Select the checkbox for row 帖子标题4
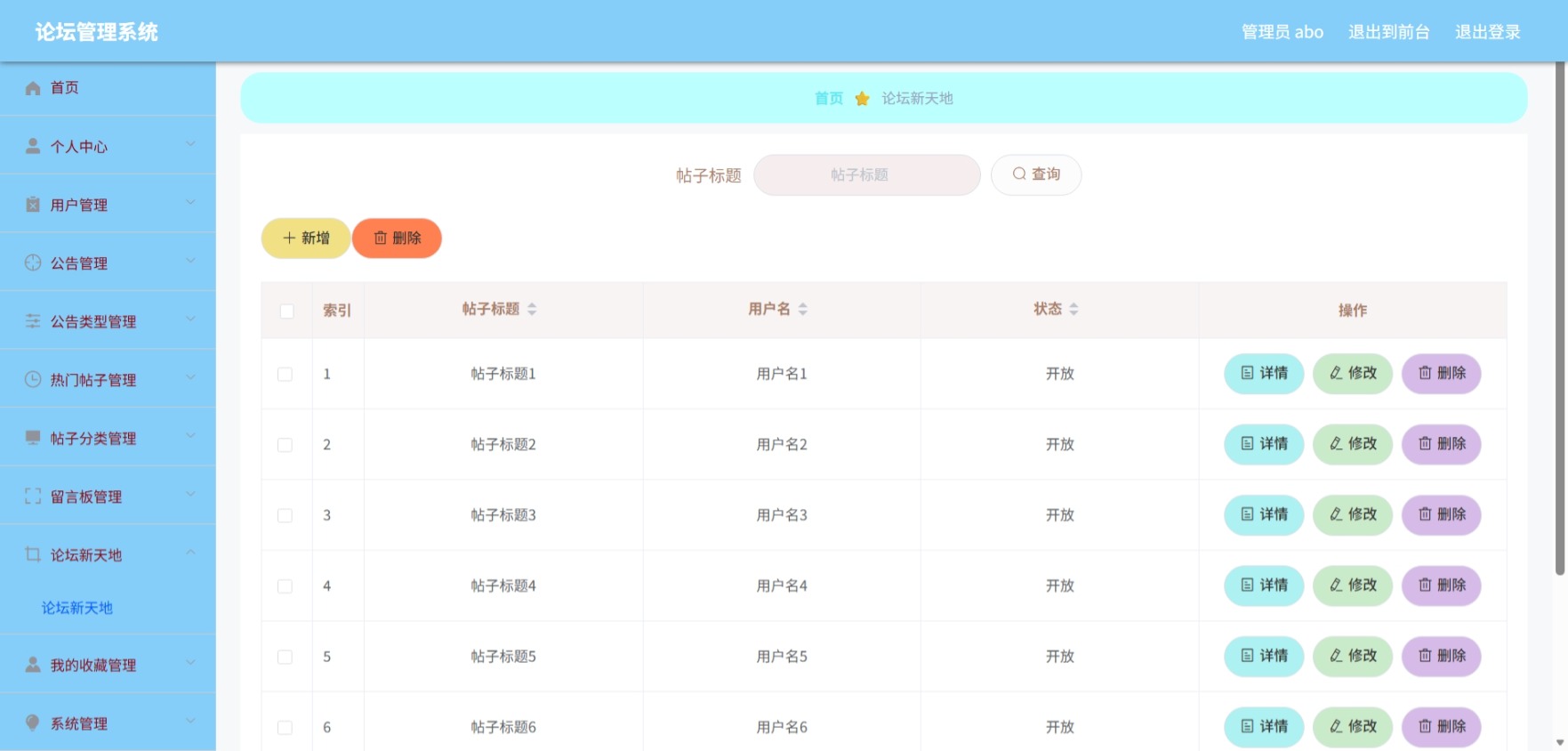This screenshot has width=1568, height=751. click(x=285, y=586)
